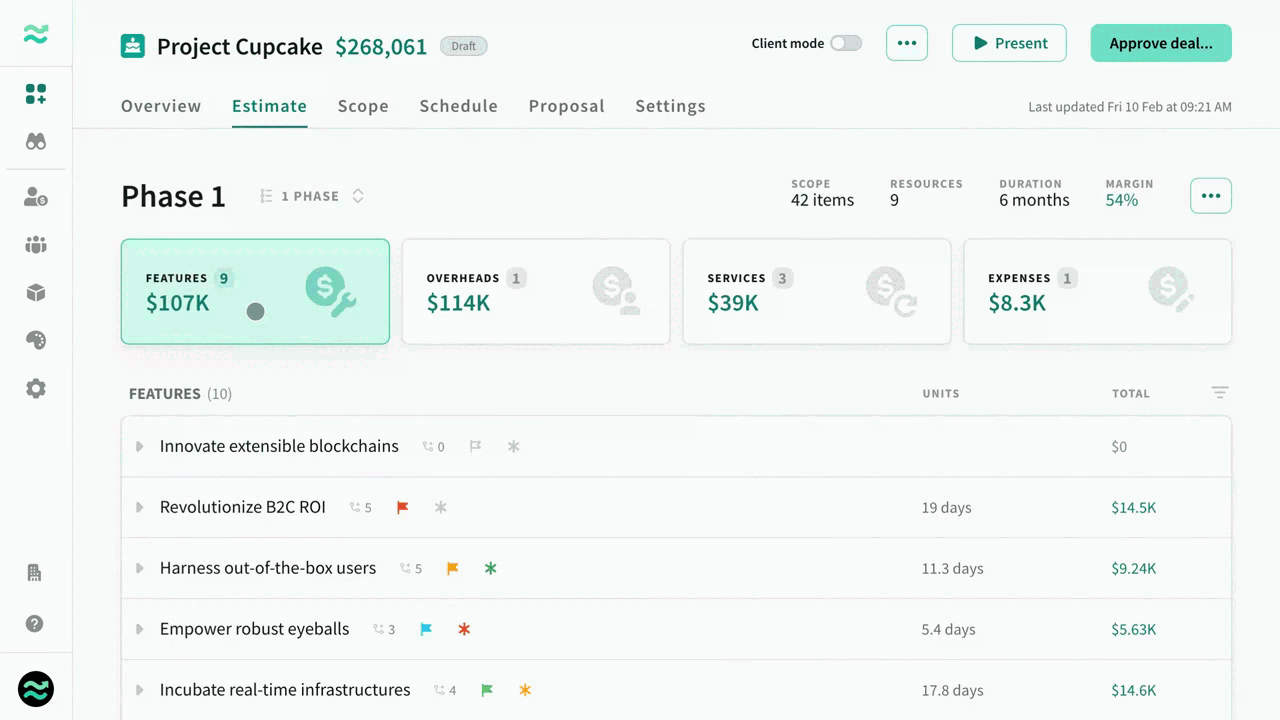Screen dimensions: 1280x720
Task: Enable Client mode
Action: tap(845, 43)
